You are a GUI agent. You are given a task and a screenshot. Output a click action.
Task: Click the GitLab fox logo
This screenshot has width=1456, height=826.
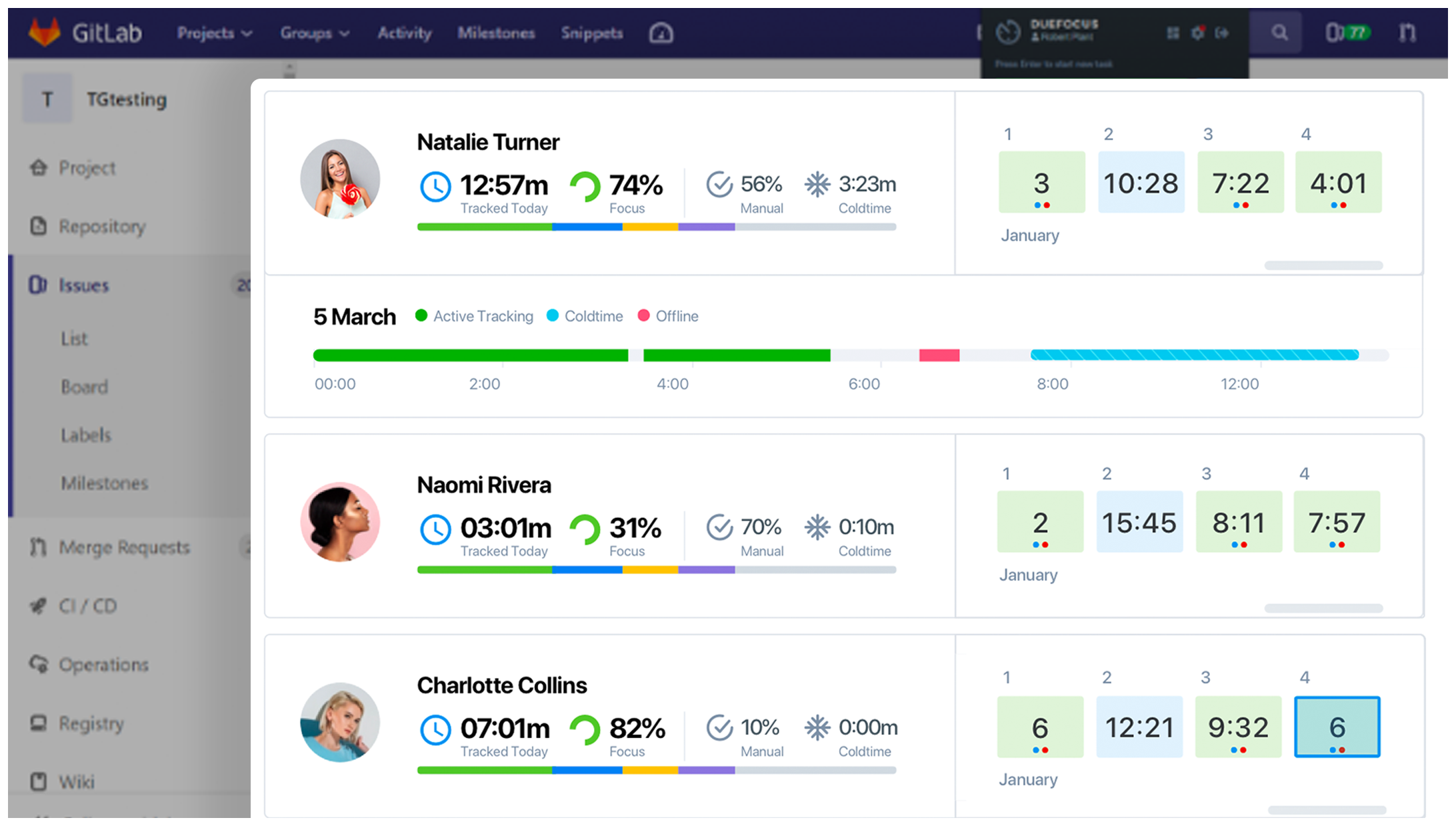(45, 32)
